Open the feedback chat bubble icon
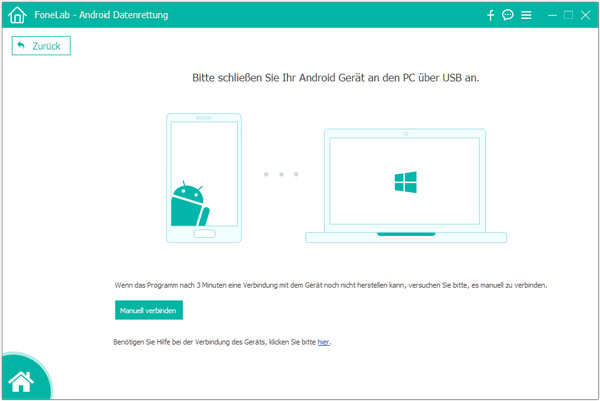600x401 pixels. pos(508,15)
